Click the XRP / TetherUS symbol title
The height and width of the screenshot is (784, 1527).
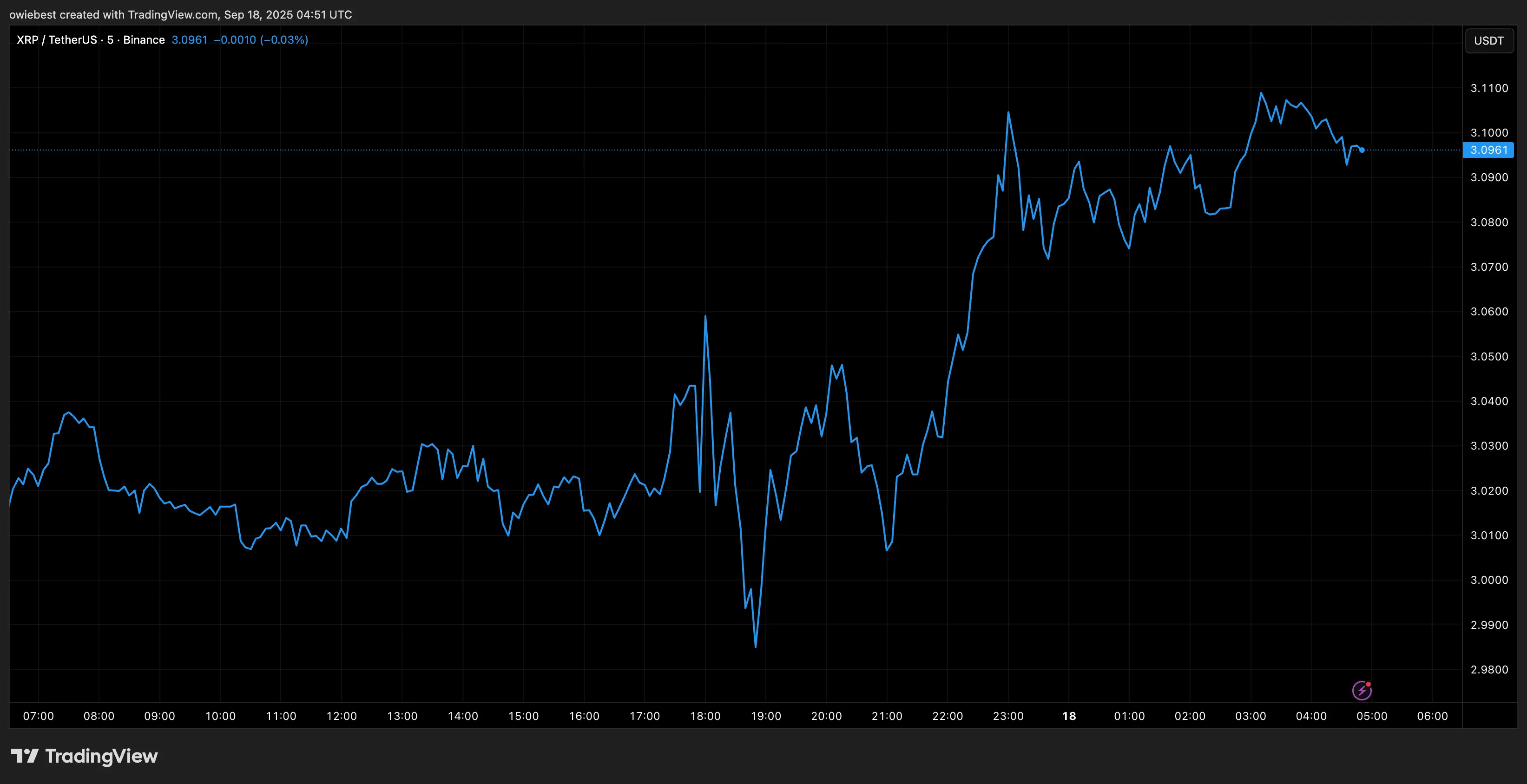91,39
